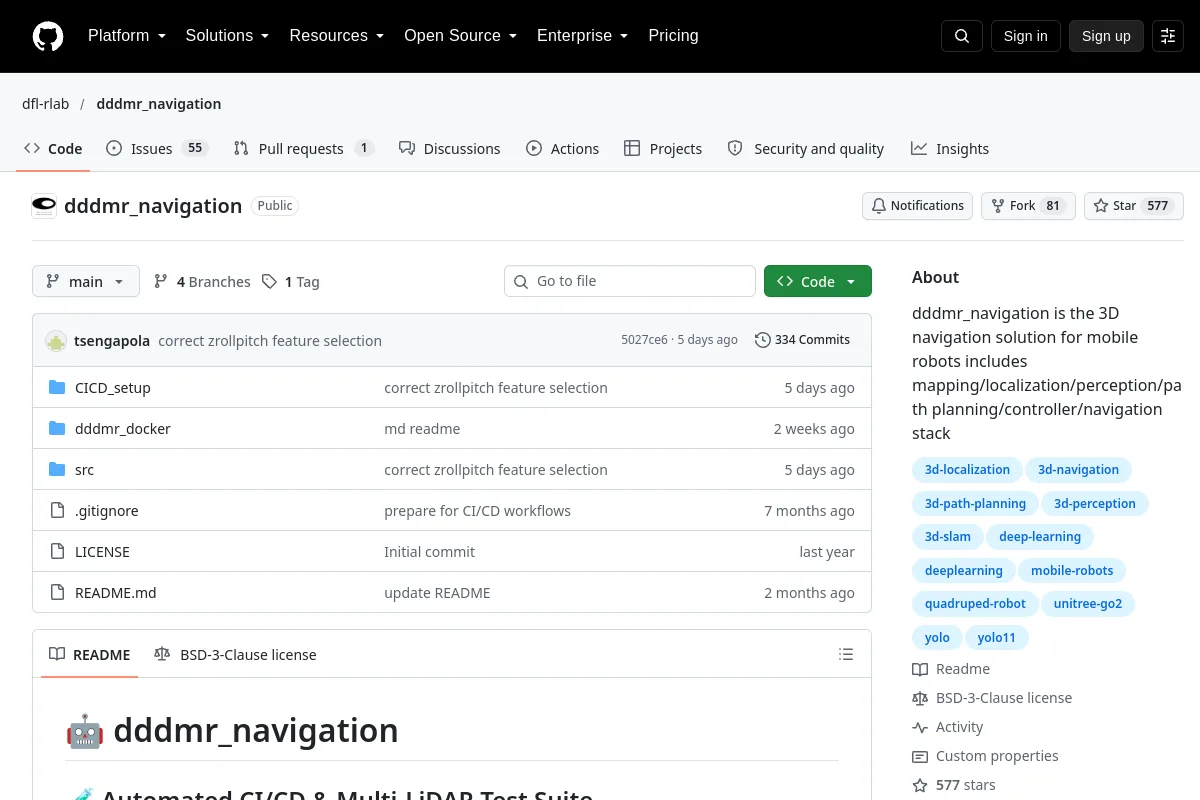
Task: Click the quadruped-robot topic tag
Action: point(975,604)
